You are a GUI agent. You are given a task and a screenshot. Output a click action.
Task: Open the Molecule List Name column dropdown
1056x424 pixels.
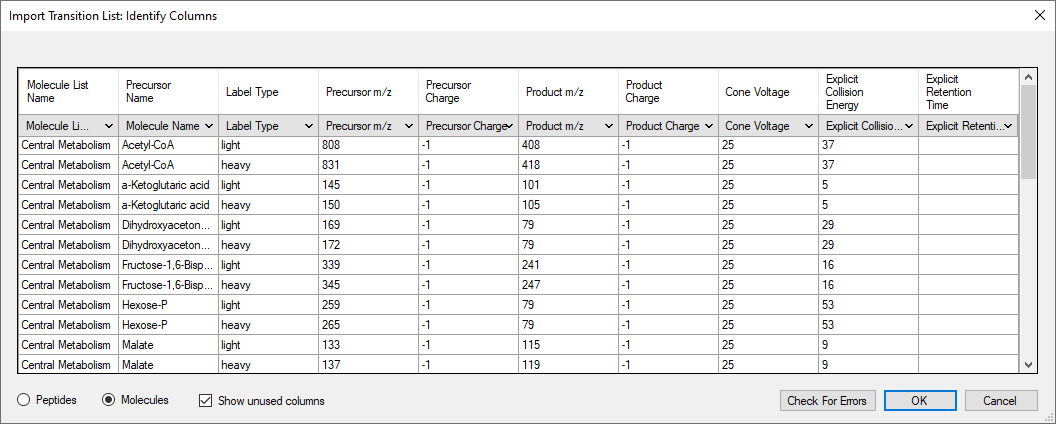[68, 126]
